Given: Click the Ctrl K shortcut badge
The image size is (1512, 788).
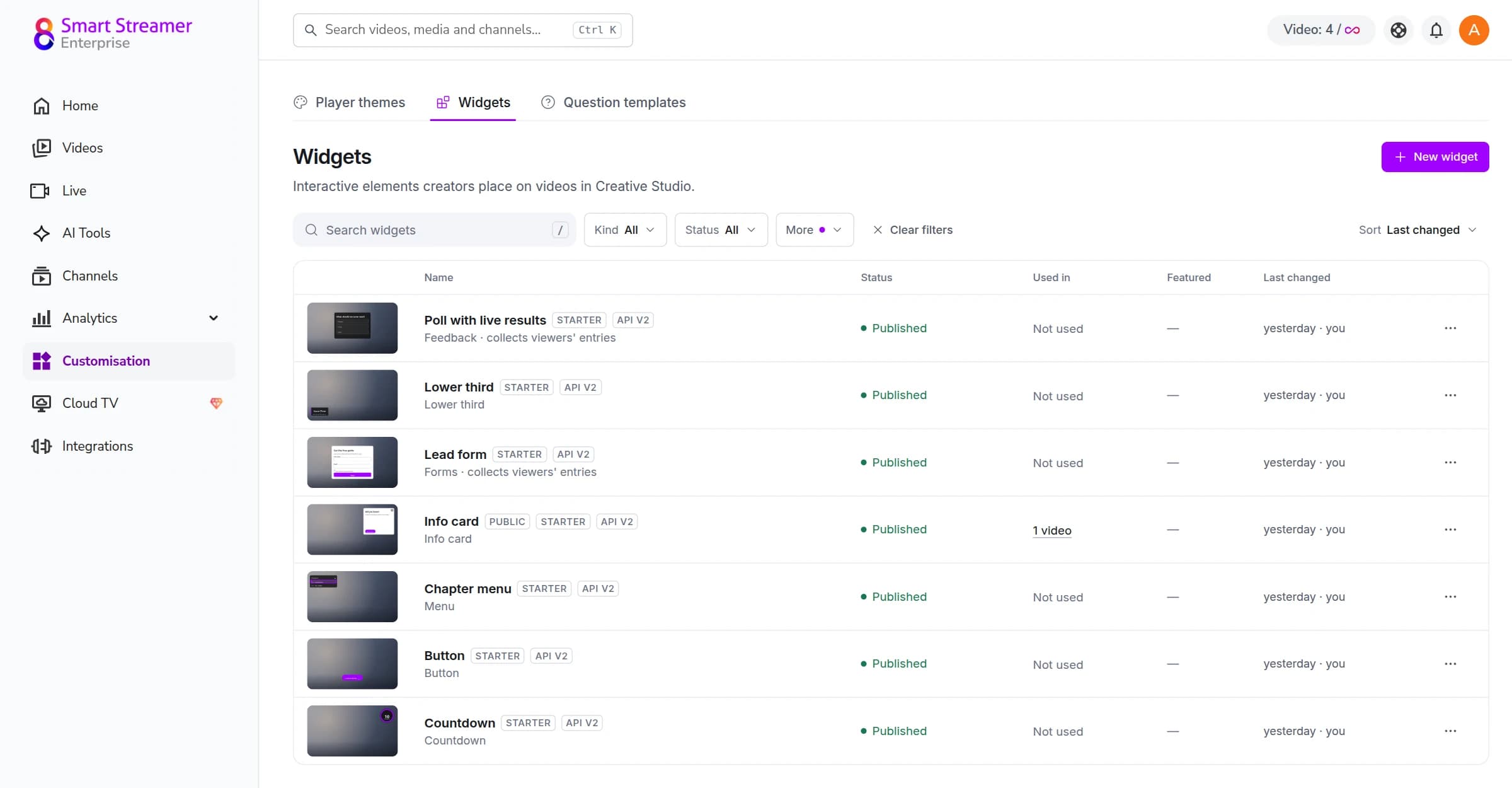Looking at the screenshot, I should [x=597, y=30].
